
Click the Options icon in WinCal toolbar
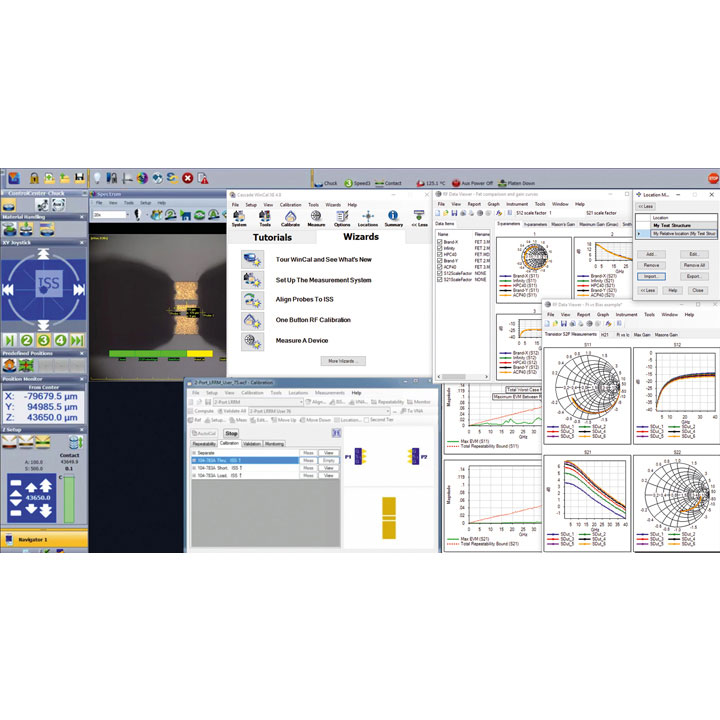pos(341,218)
